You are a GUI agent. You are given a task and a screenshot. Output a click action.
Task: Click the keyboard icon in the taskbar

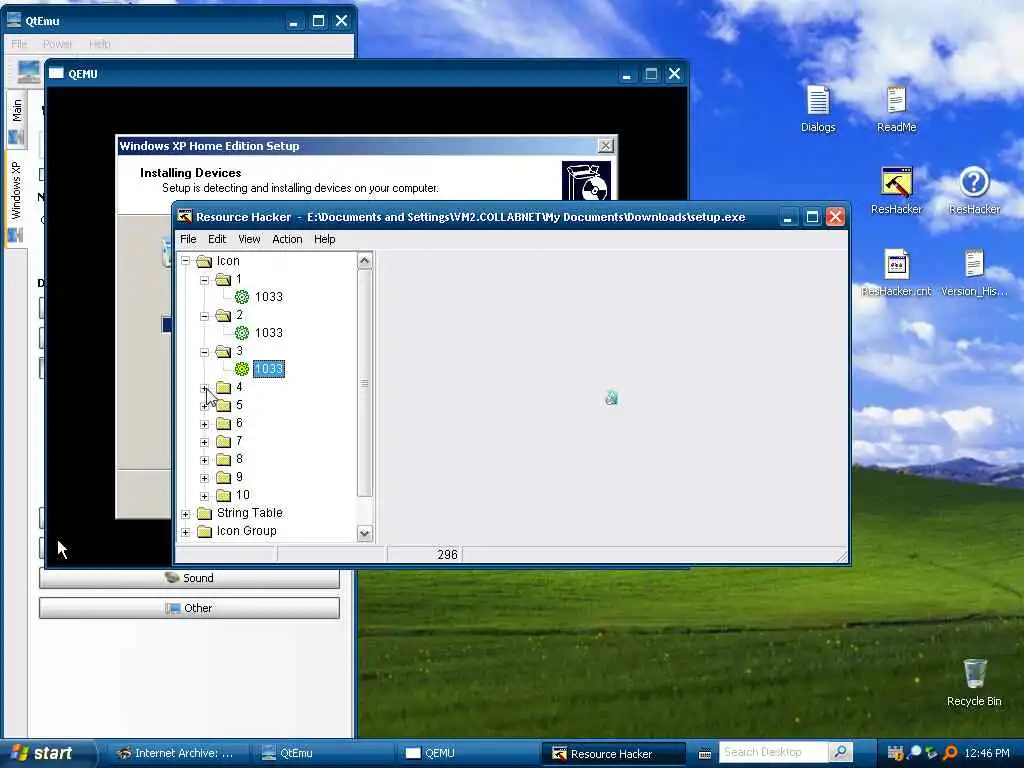(705, 754)
